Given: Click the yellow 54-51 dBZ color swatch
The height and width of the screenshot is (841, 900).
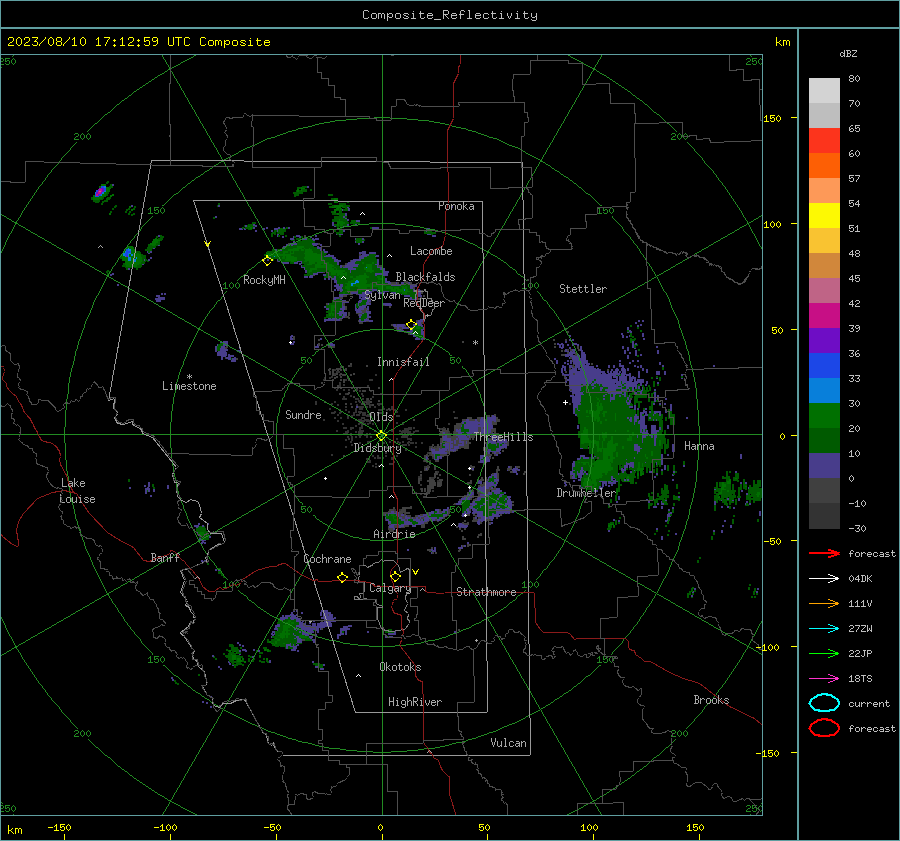Looking at the screenshot, I should coord(824,216).
